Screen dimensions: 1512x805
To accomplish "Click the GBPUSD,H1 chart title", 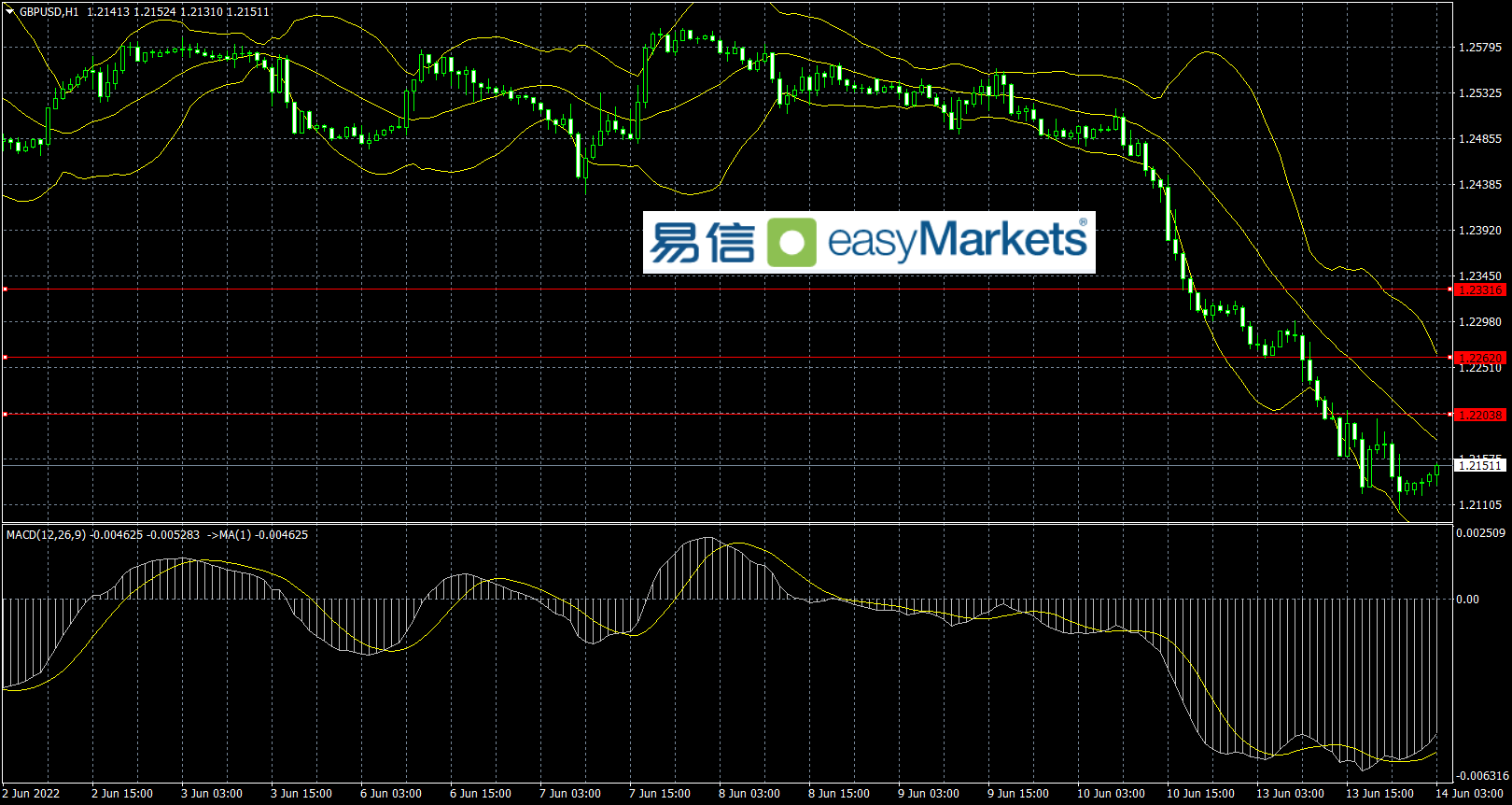I will pyautogui.click(x=49, y=12).
